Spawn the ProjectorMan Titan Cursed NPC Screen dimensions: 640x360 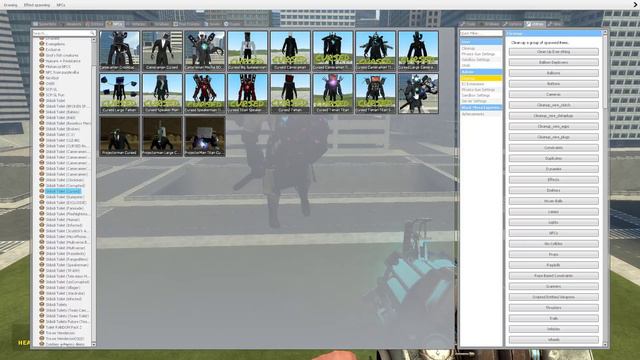click(205, 136)
